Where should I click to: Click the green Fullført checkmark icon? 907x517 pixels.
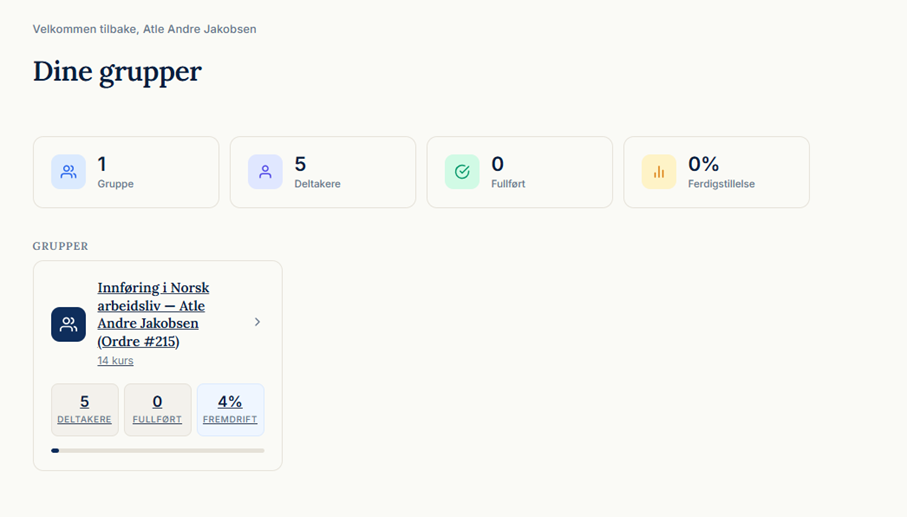pos(462,172)
